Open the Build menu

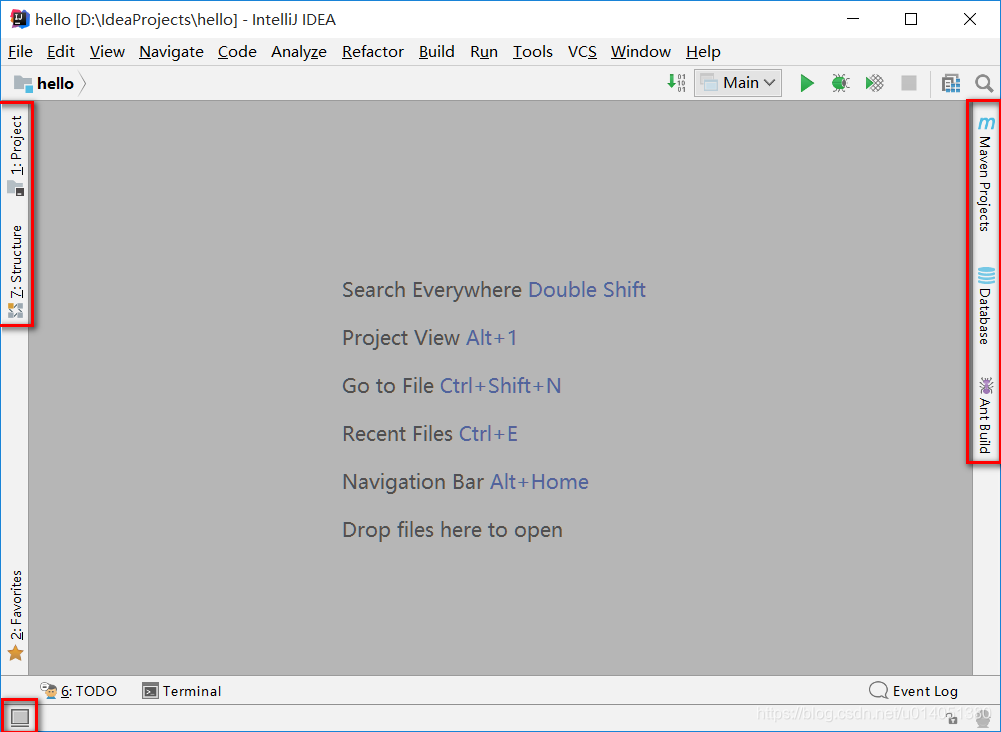click(x=437, y=52)
